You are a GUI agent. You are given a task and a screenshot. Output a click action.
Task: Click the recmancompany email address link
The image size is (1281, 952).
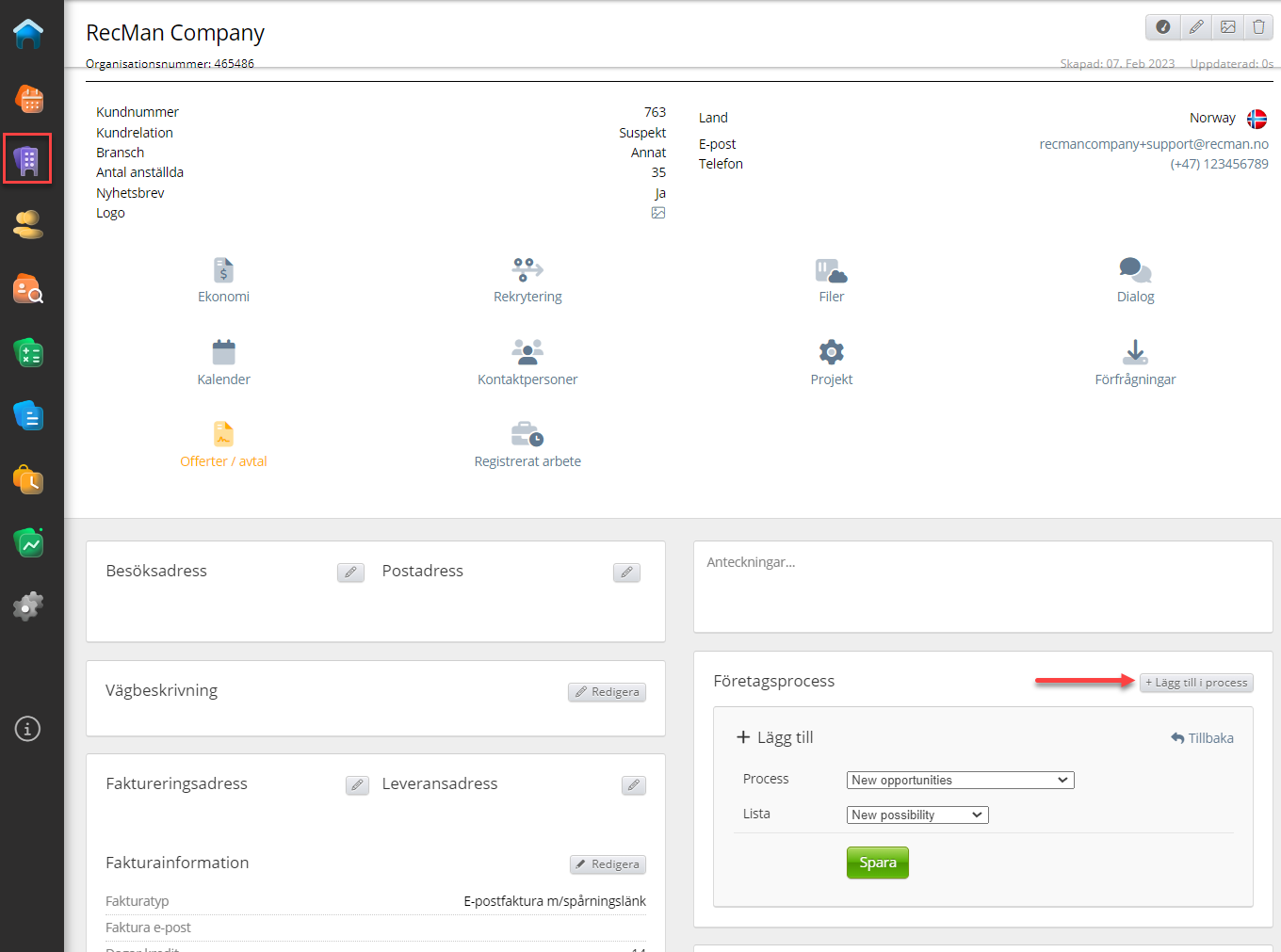1153,144
